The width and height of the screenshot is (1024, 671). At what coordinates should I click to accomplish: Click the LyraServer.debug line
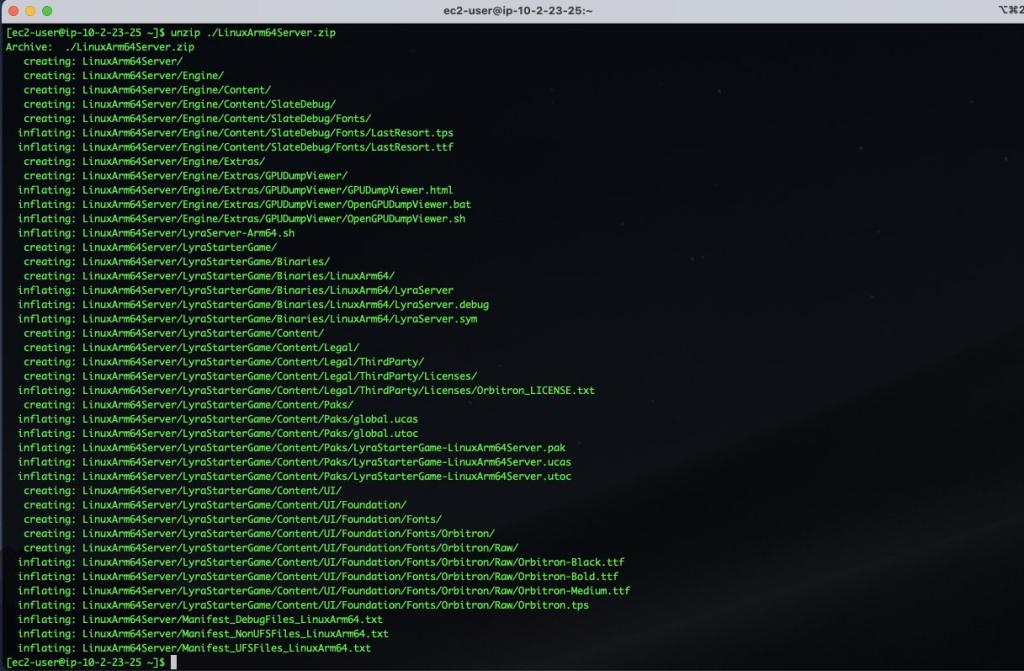pos(253,305)
